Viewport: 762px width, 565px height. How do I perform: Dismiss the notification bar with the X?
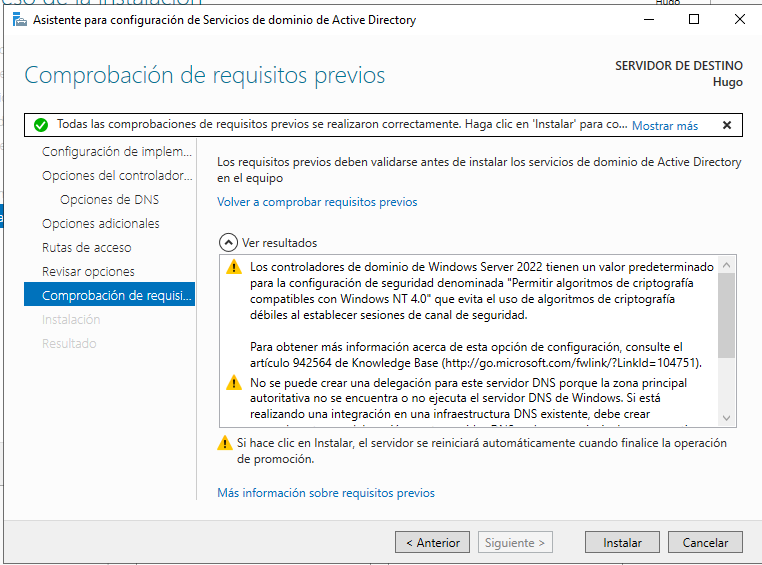pos(726,125)
